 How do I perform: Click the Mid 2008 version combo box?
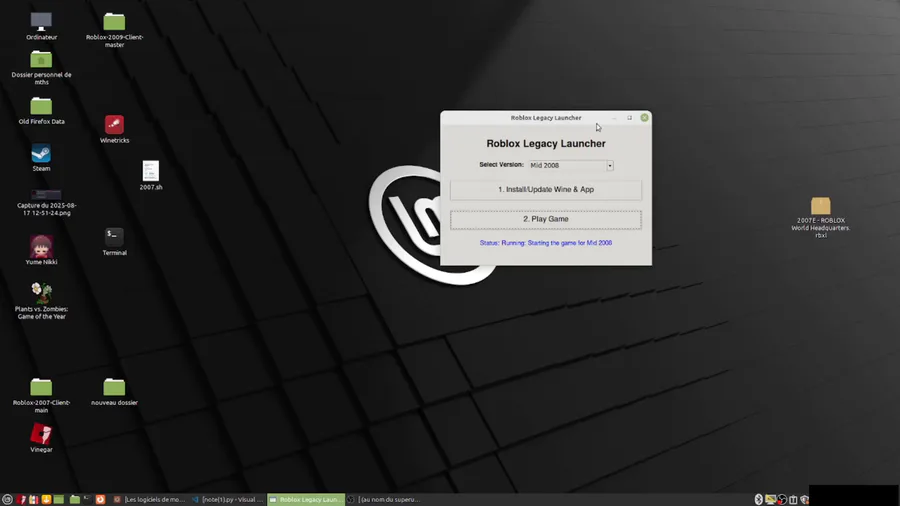tap(571, 165)
